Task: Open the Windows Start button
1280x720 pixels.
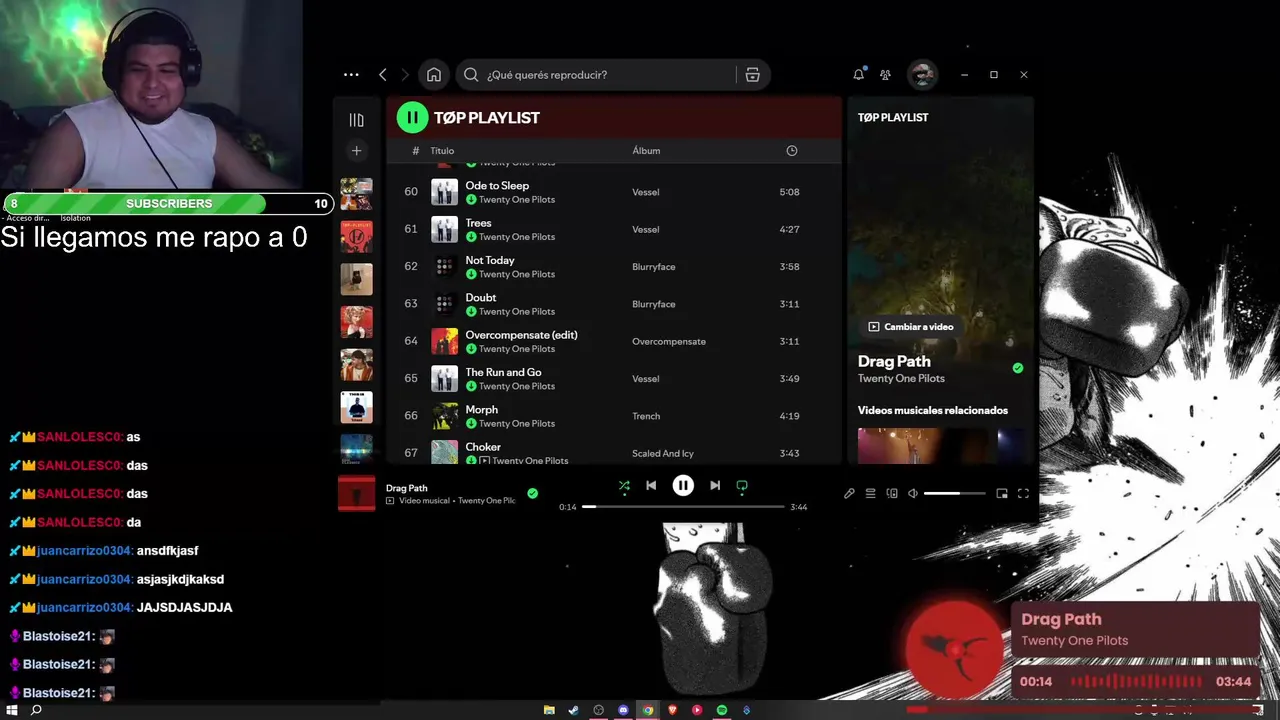Action: pyautogui.click(x=12, y=710)
